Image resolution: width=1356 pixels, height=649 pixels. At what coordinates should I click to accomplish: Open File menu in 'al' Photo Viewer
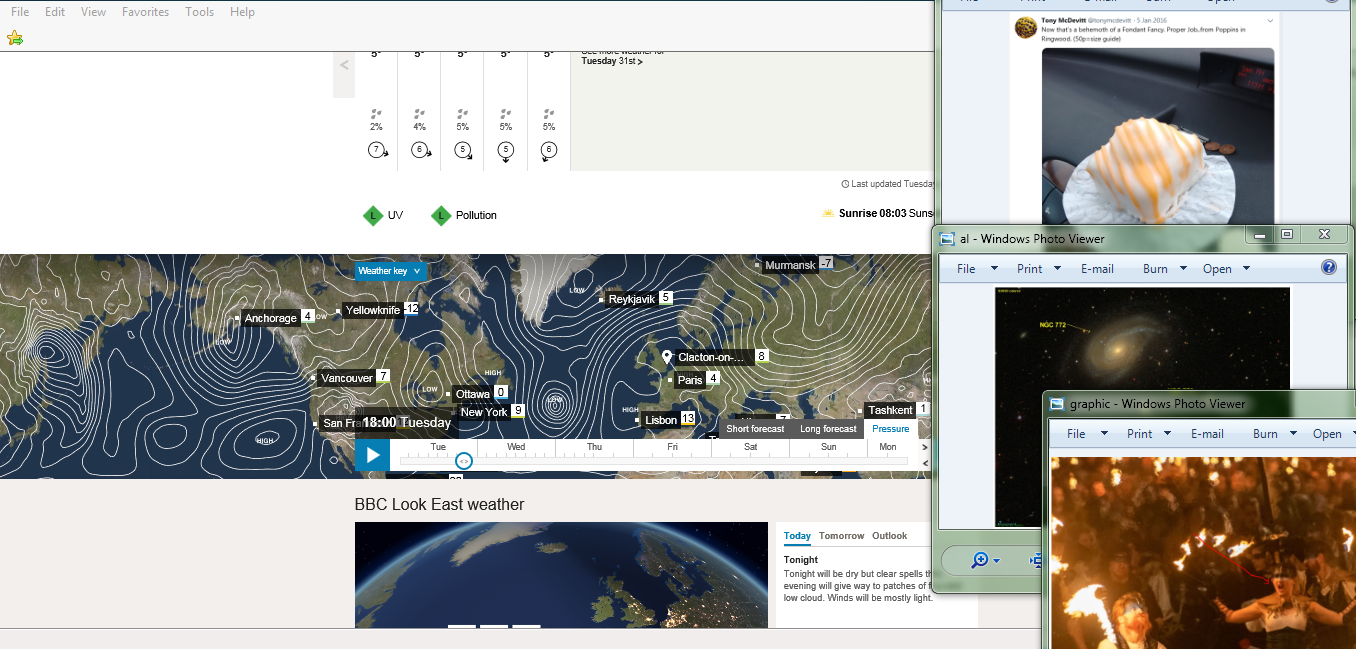click(966, 268)
